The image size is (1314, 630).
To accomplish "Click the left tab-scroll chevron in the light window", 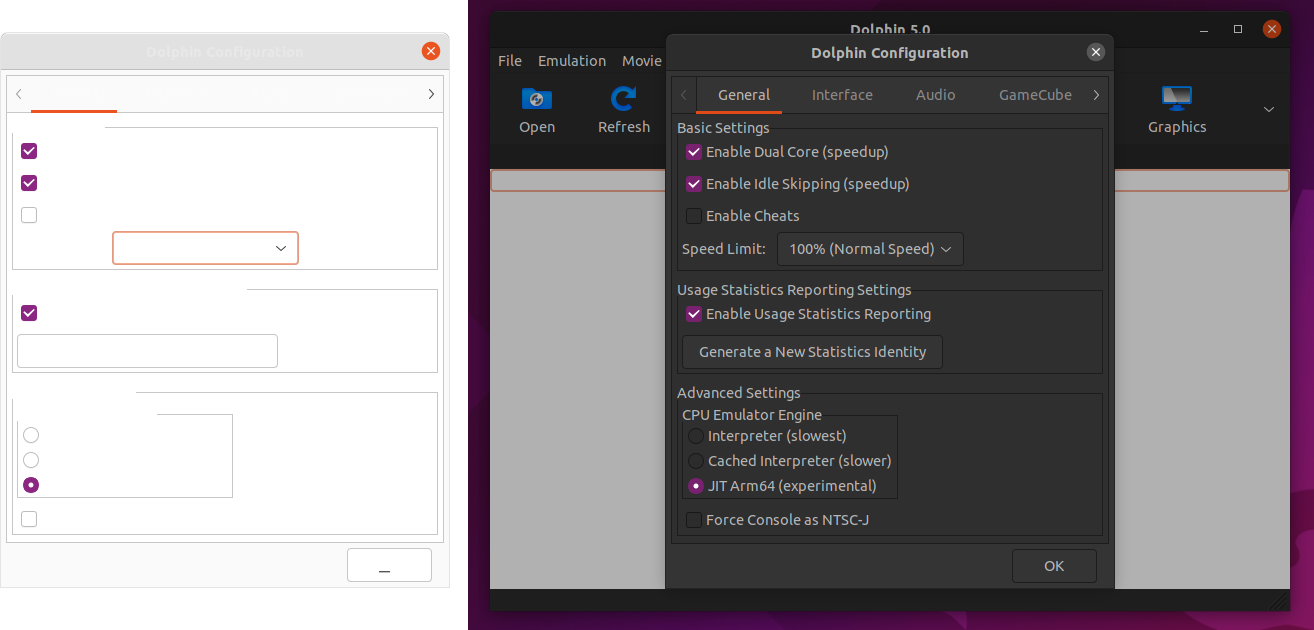I will (19, 94).
